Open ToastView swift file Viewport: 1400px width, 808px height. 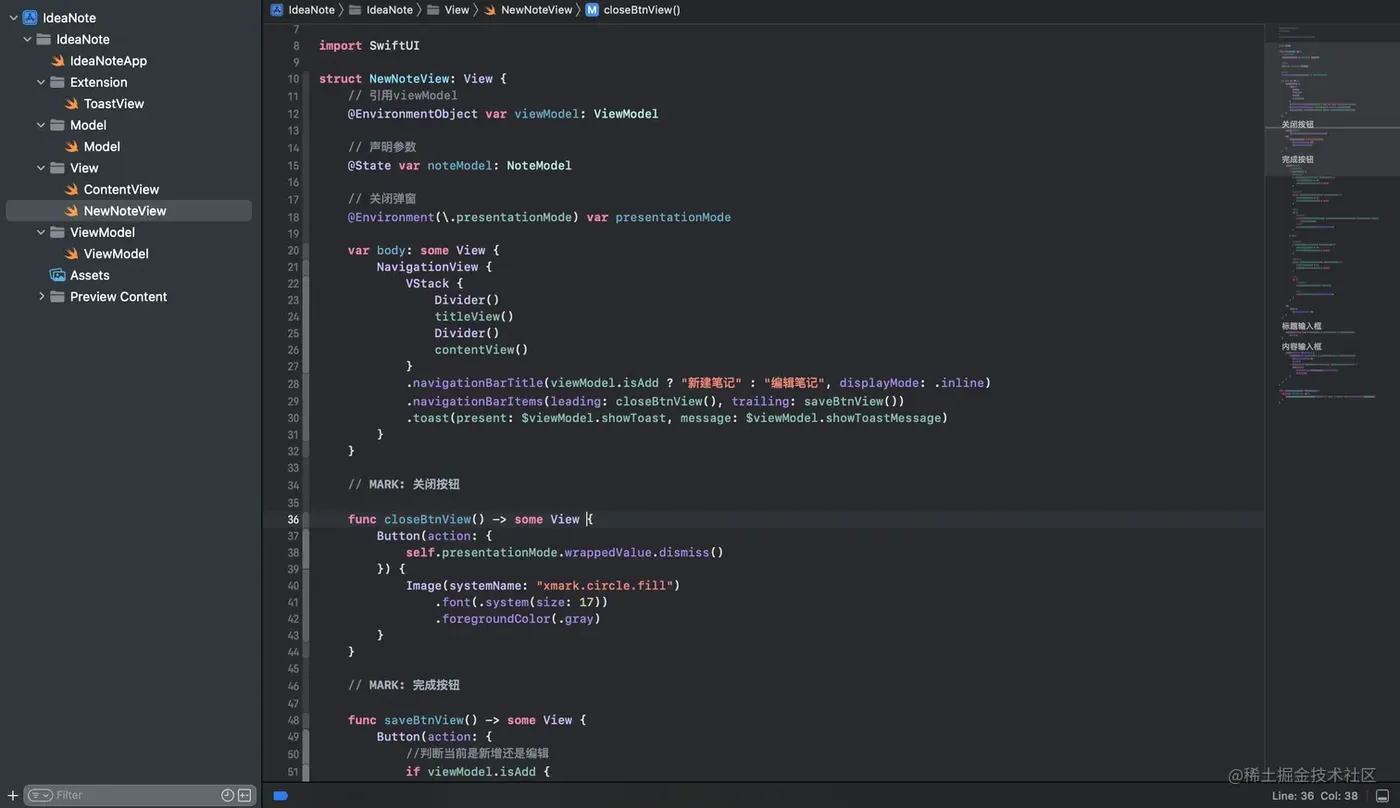pos(114,104)
